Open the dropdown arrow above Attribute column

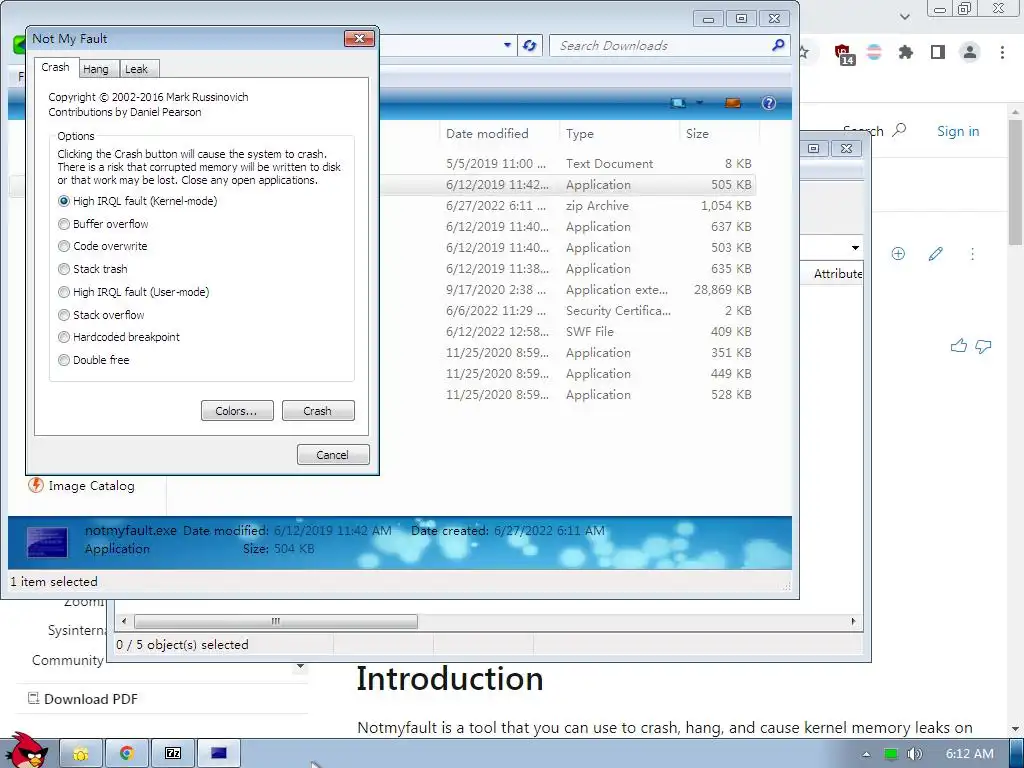(x=855, y=248)
